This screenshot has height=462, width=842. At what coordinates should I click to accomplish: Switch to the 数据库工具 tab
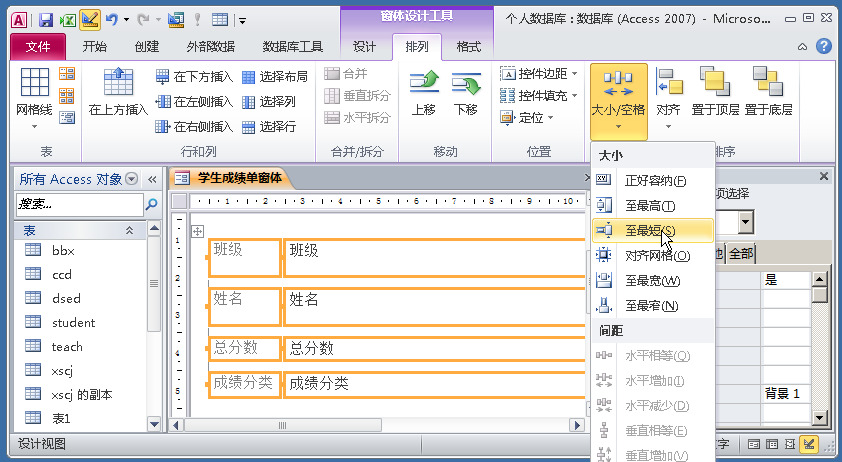coord(292,47)
